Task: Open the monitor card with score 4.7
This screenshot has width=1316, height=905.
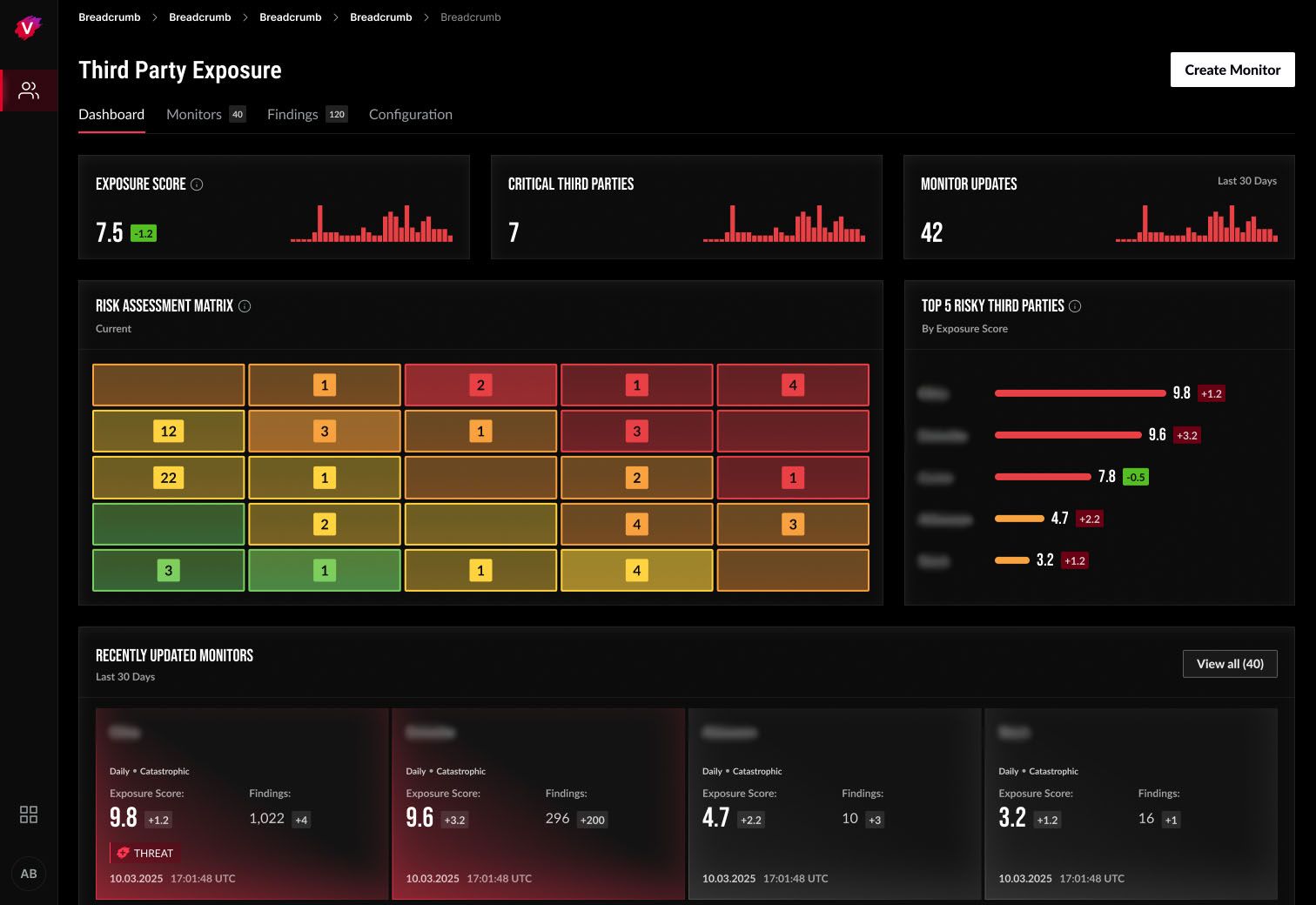Action: click(x=835, y=804)
